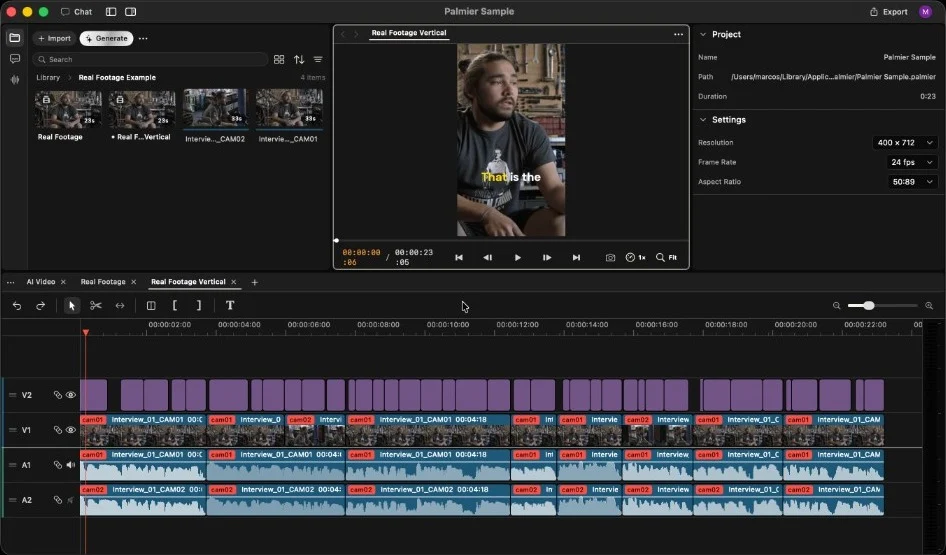Select the pointer selection tool
The height and width of the screenshot is (555, 946).
point(72,306)
